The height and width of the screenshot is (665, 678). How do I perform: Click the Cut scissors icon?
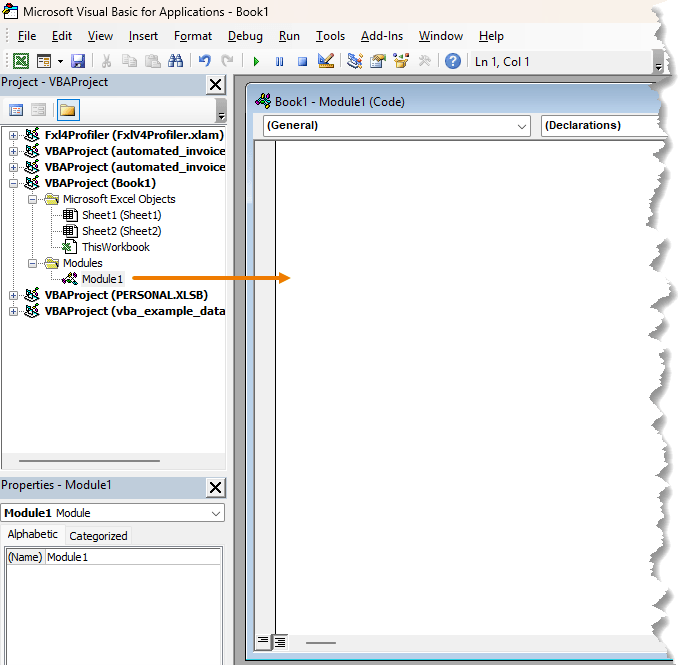pos(106,61)
